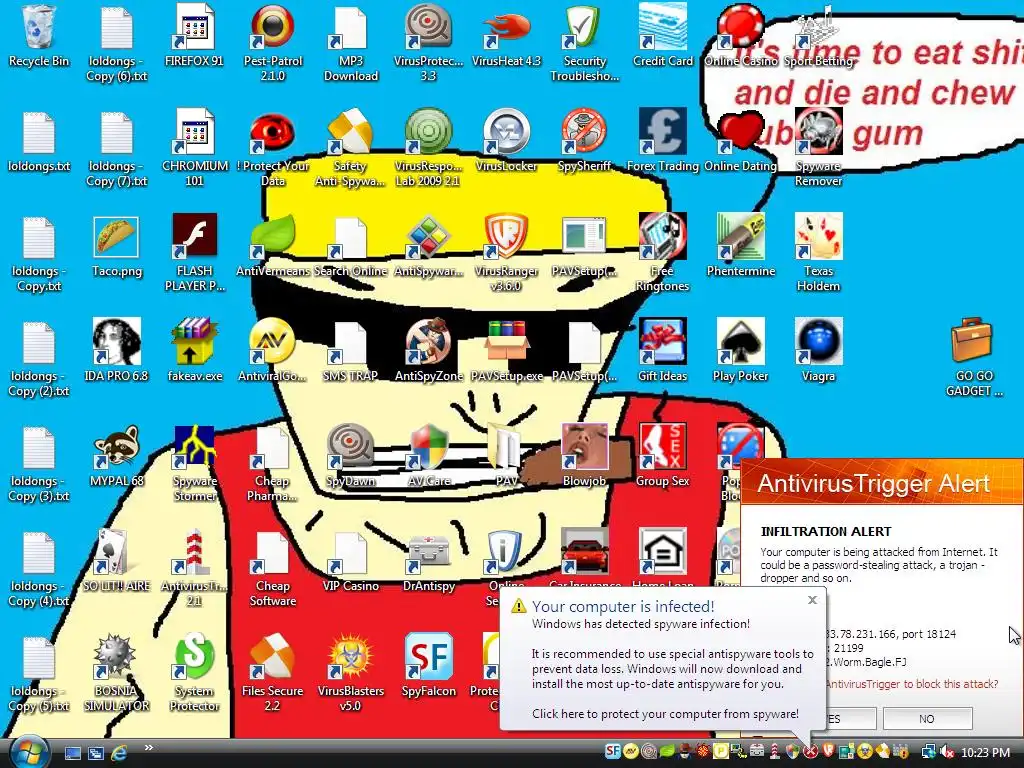Click the Viagra blue orb icon
This screenshot has width=1024, height=768.
818,342
